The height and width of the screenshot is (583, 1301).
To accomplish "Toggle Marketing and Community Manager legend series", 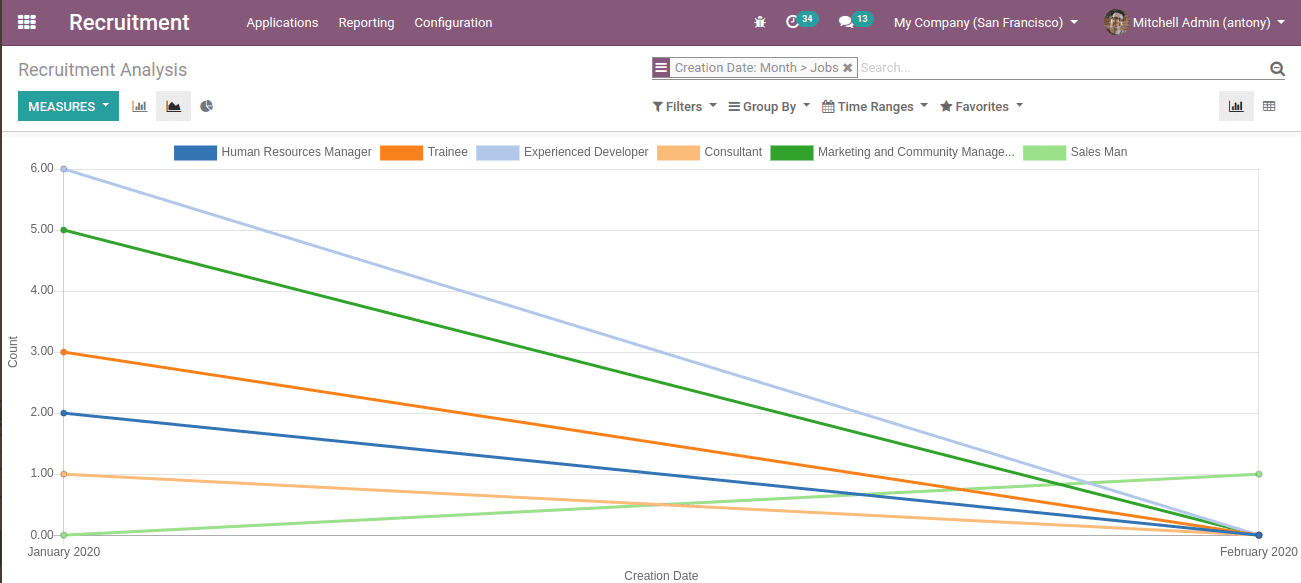I will (x=892, y=152).
